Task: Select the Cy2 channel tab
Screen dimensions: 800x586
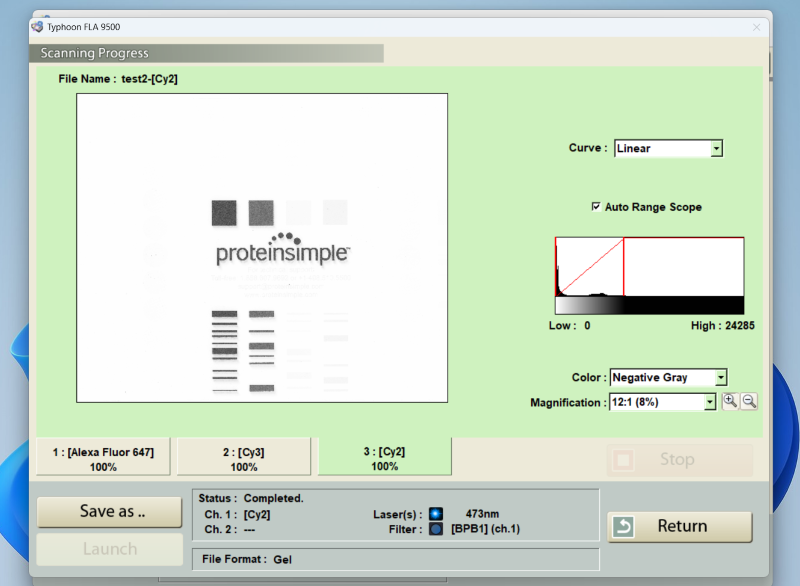Action: (x=384, y=458)
